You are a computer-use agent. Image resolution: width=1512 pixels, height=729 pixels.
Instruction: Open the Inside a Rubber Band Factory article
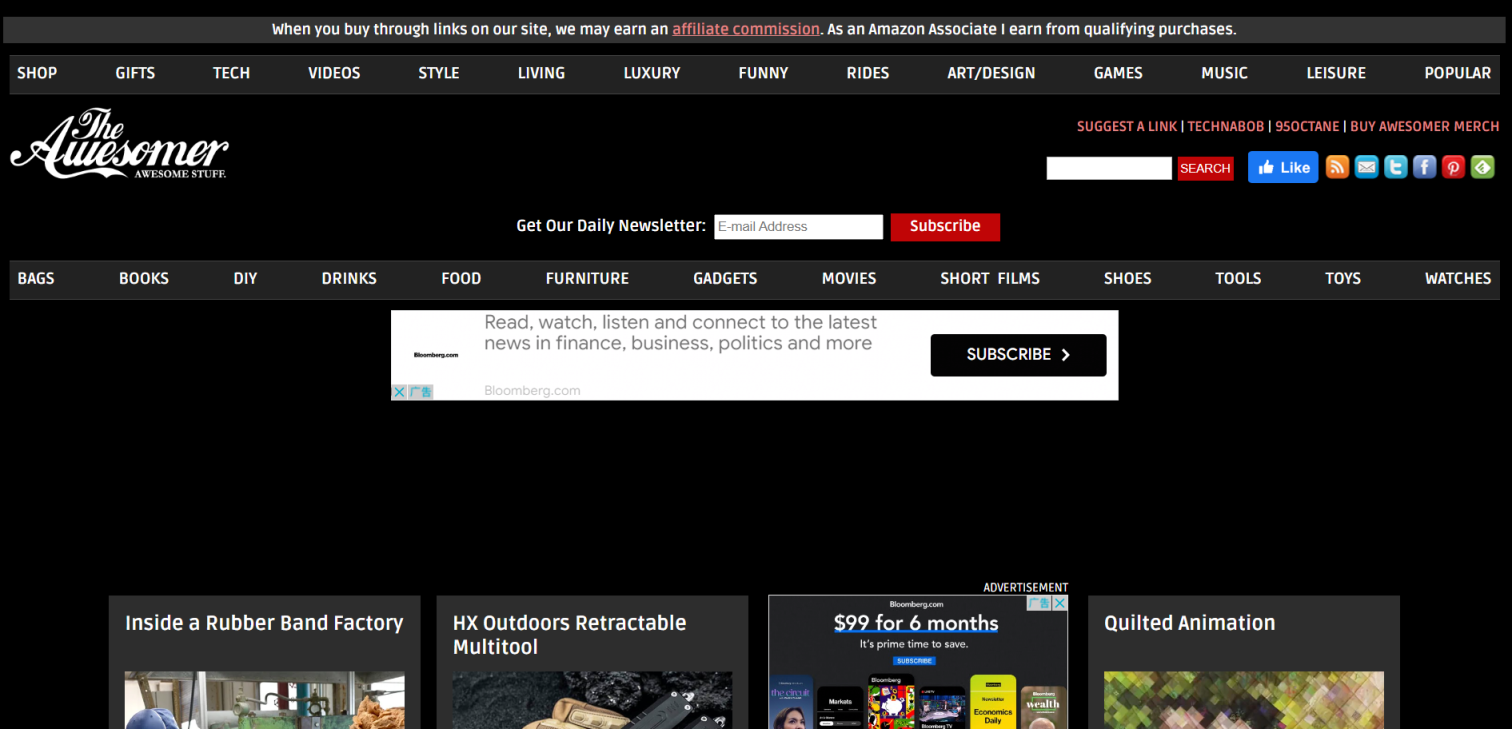coord(264,623)
